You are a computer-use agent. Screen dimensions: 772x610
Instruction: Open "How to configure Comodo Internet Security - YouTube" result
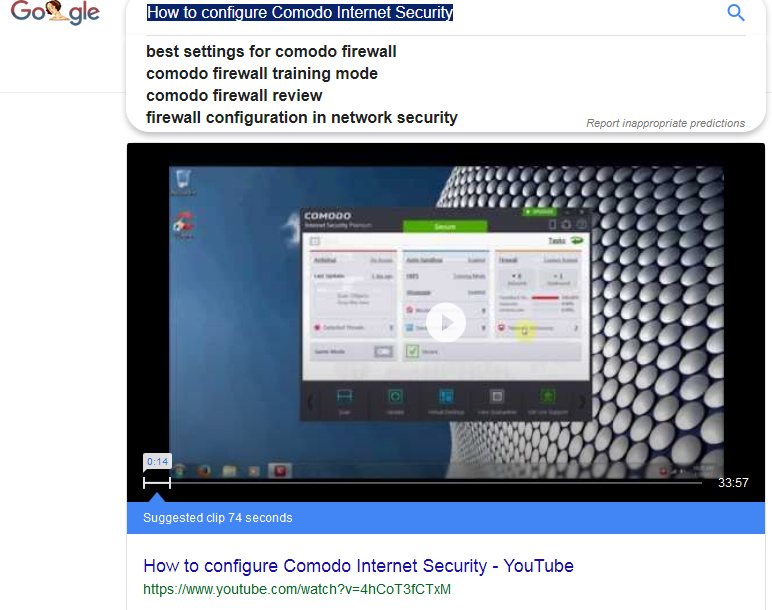pyautogui.click(x=358, y=566)
